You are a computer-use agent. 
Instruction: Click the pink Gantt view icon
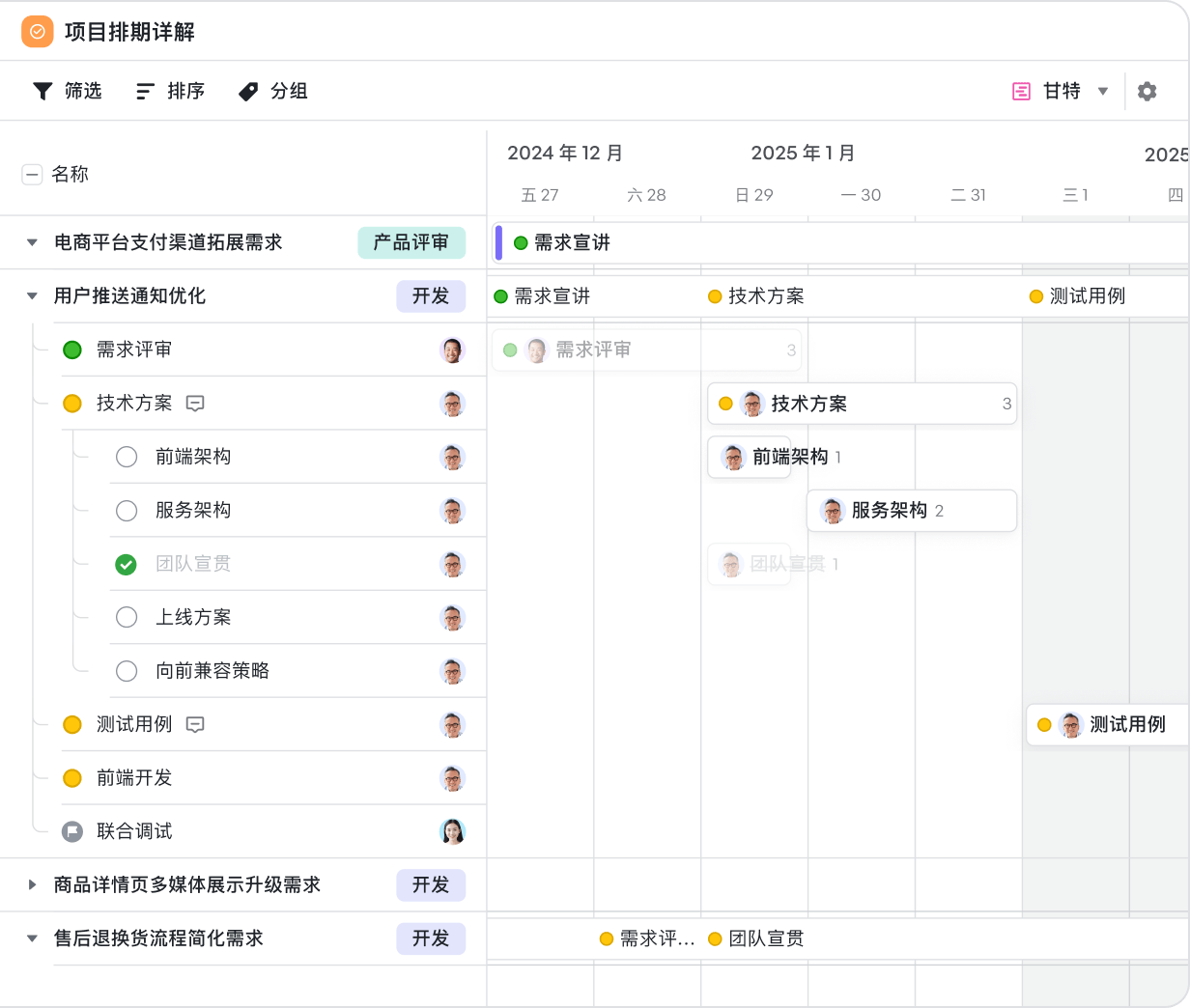(x=1023, y=90)
